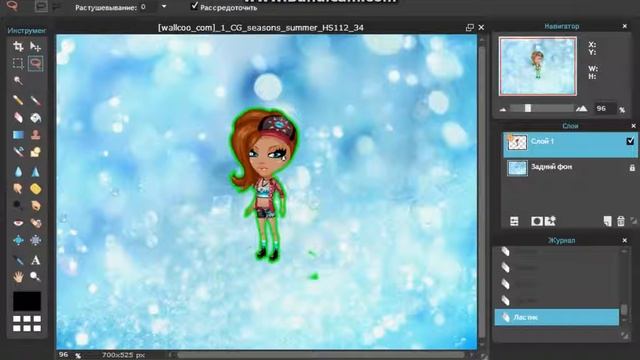Click the document title bar
This screenshot has height=360, width=640.
pyautogui.click(x=260, y=27)
